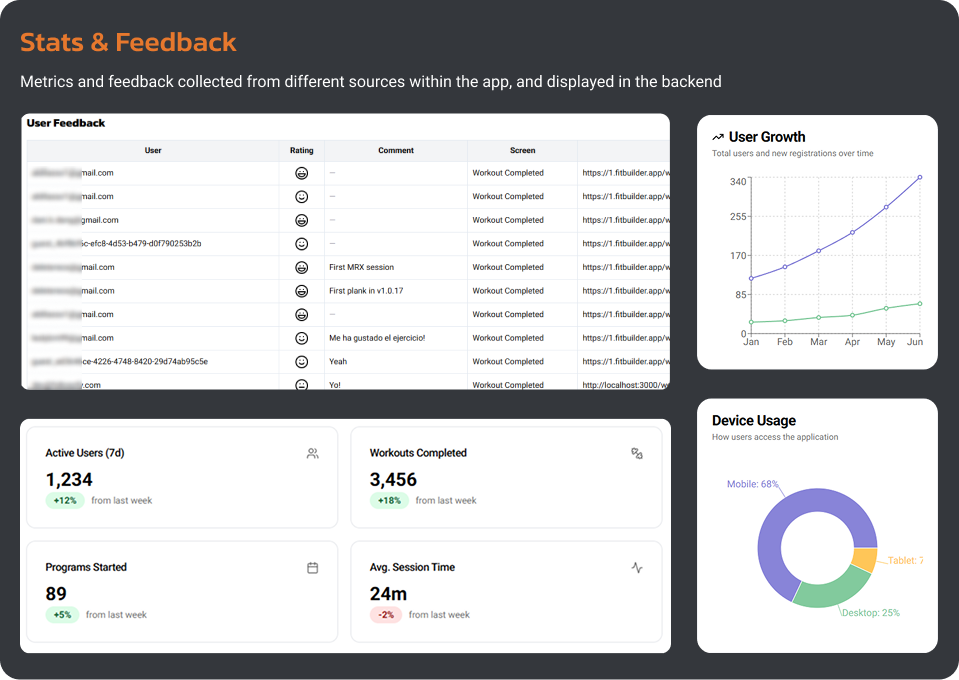Click the purple line's Jun data point
The width and height of the screenshot is (959, 680).
tap(919, 177)
